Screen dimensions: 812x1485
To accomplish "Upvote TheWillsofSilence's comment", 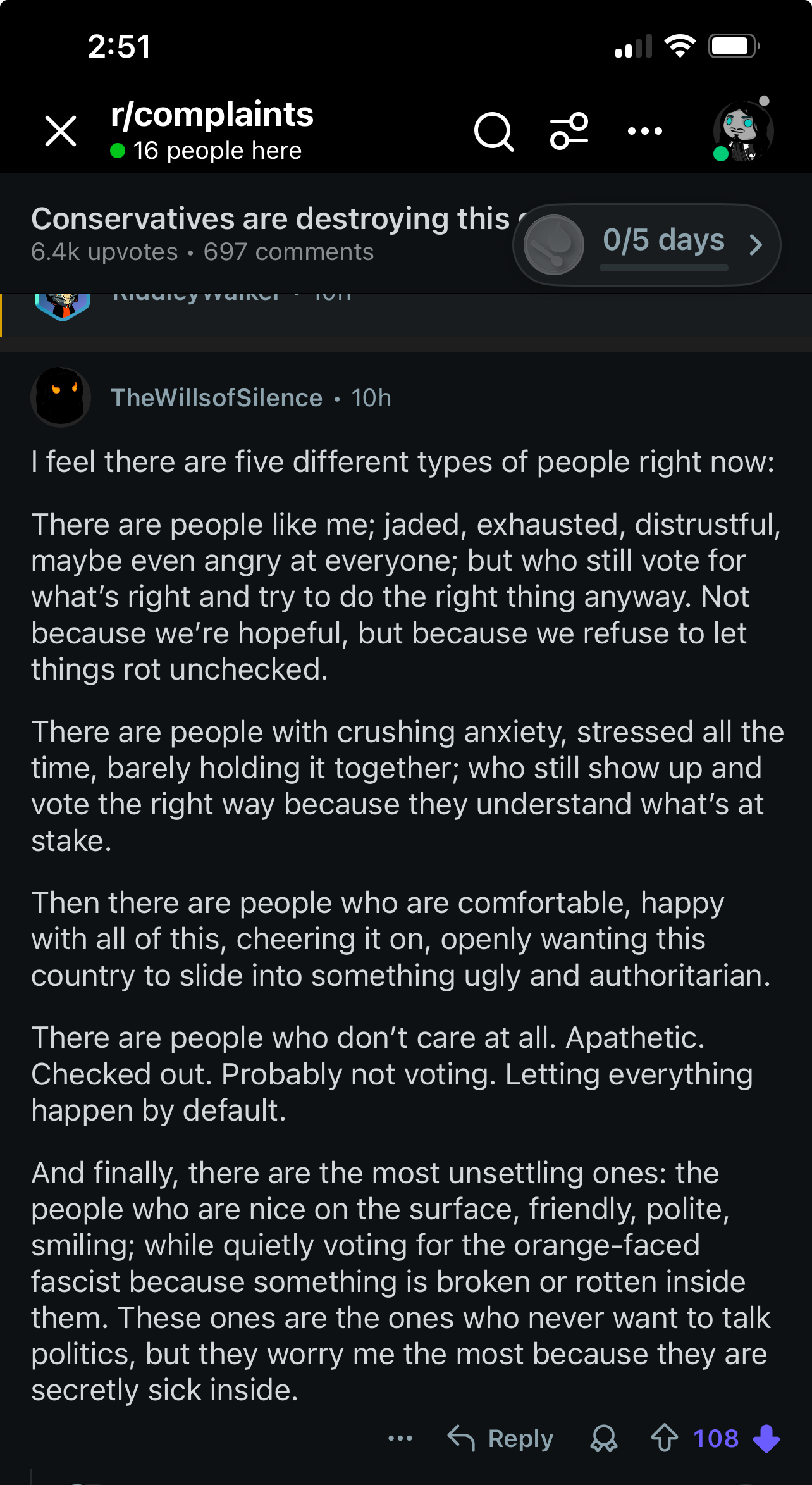I will pos(664,1438).
